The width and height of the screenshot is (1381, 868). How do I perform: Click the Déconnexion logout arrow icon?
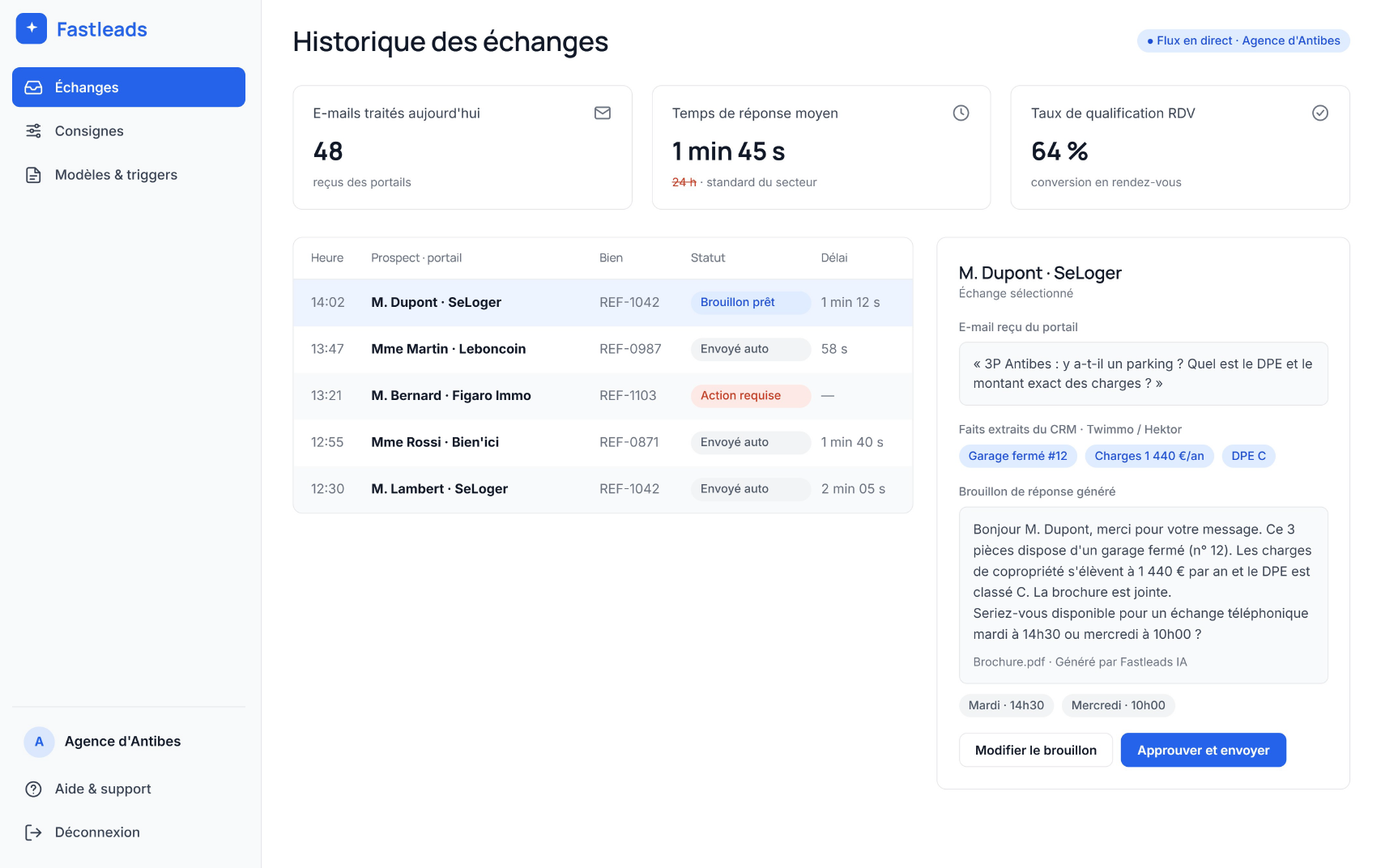[33, 832]
